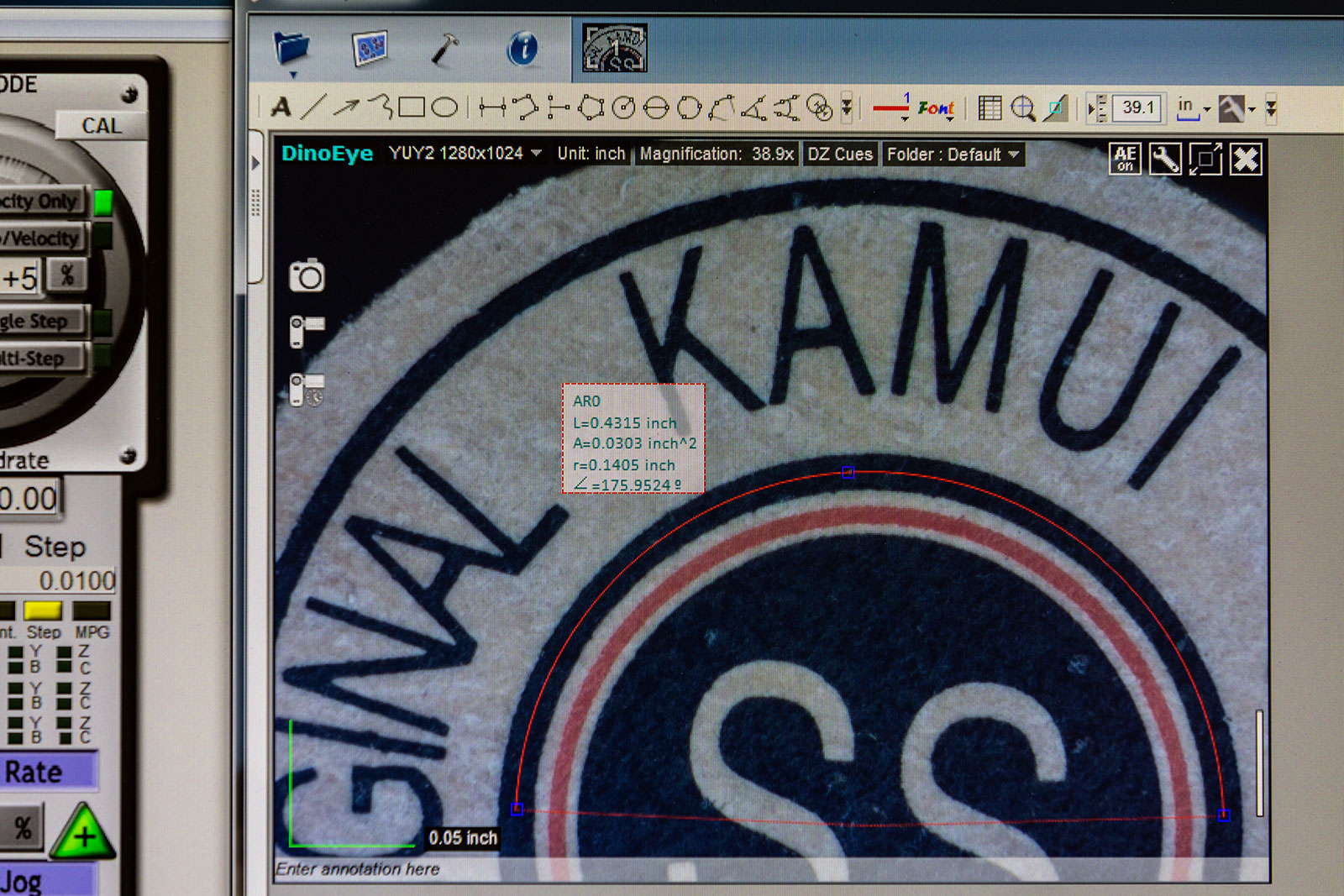The height and width of the screenshot is (896, 1344).
Task: Select the straight line drawing tool
Action: (x=312, y=107)
